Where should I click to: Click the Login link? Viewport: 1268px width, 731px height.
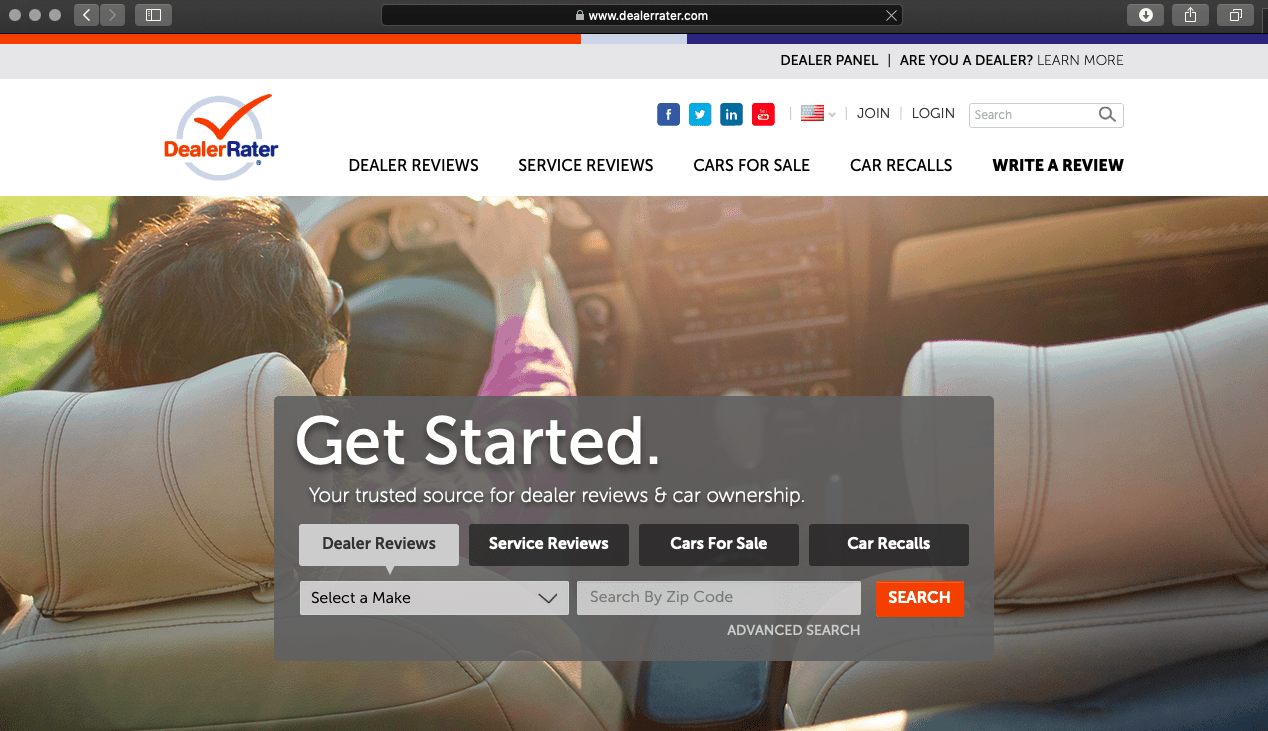click(933, 114)
